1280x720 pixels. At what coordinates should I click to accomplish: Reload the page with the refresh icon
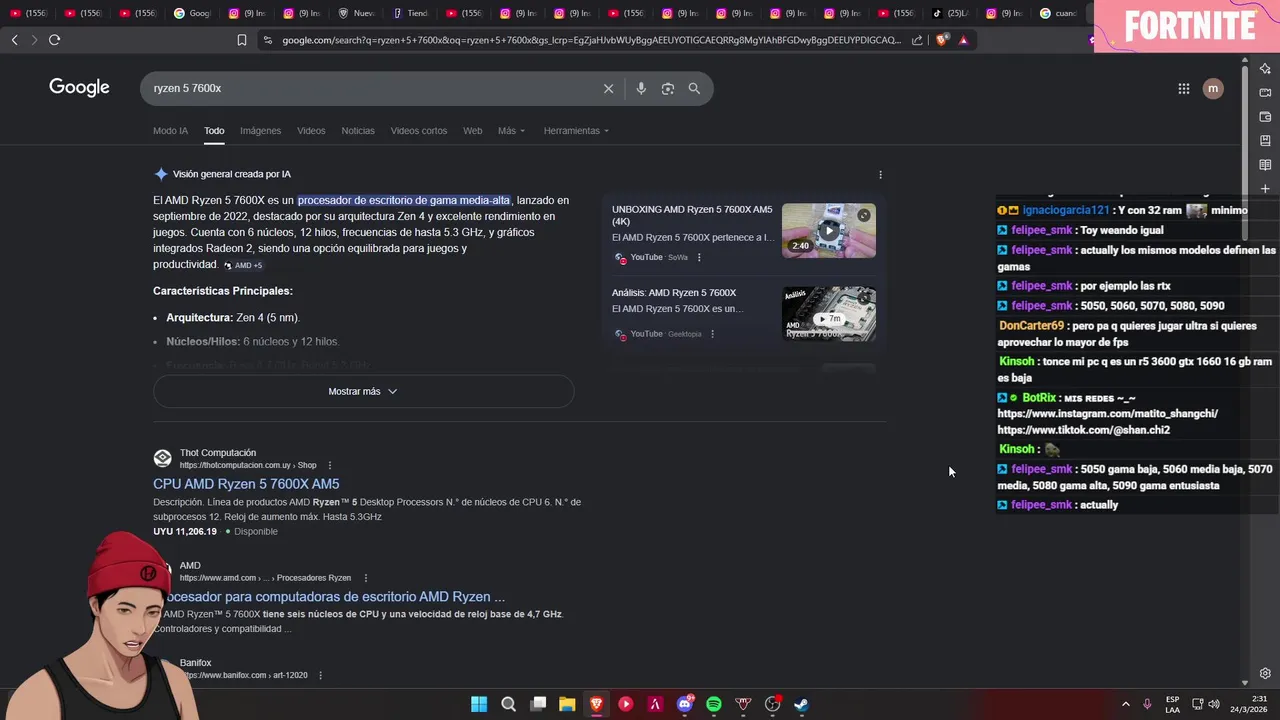coord(54,40)
